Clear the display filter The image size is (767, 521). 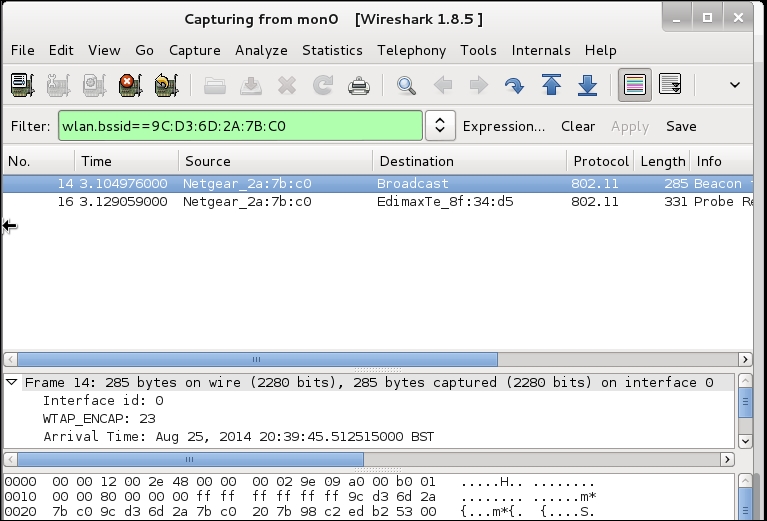(578, 126)
